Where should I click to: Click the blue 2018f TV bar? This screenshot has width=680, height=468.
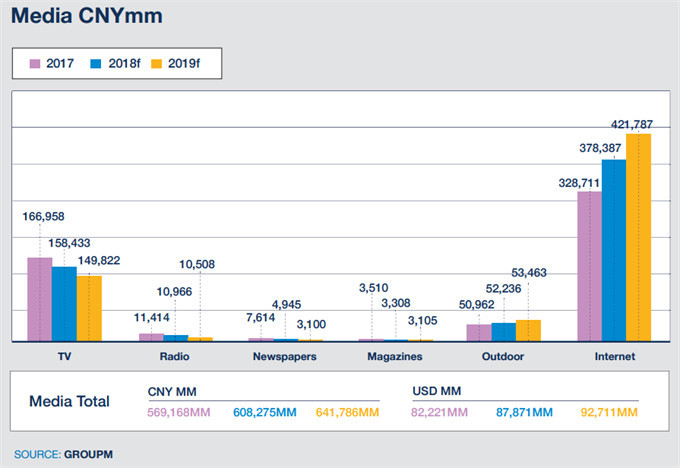[64, 303]
